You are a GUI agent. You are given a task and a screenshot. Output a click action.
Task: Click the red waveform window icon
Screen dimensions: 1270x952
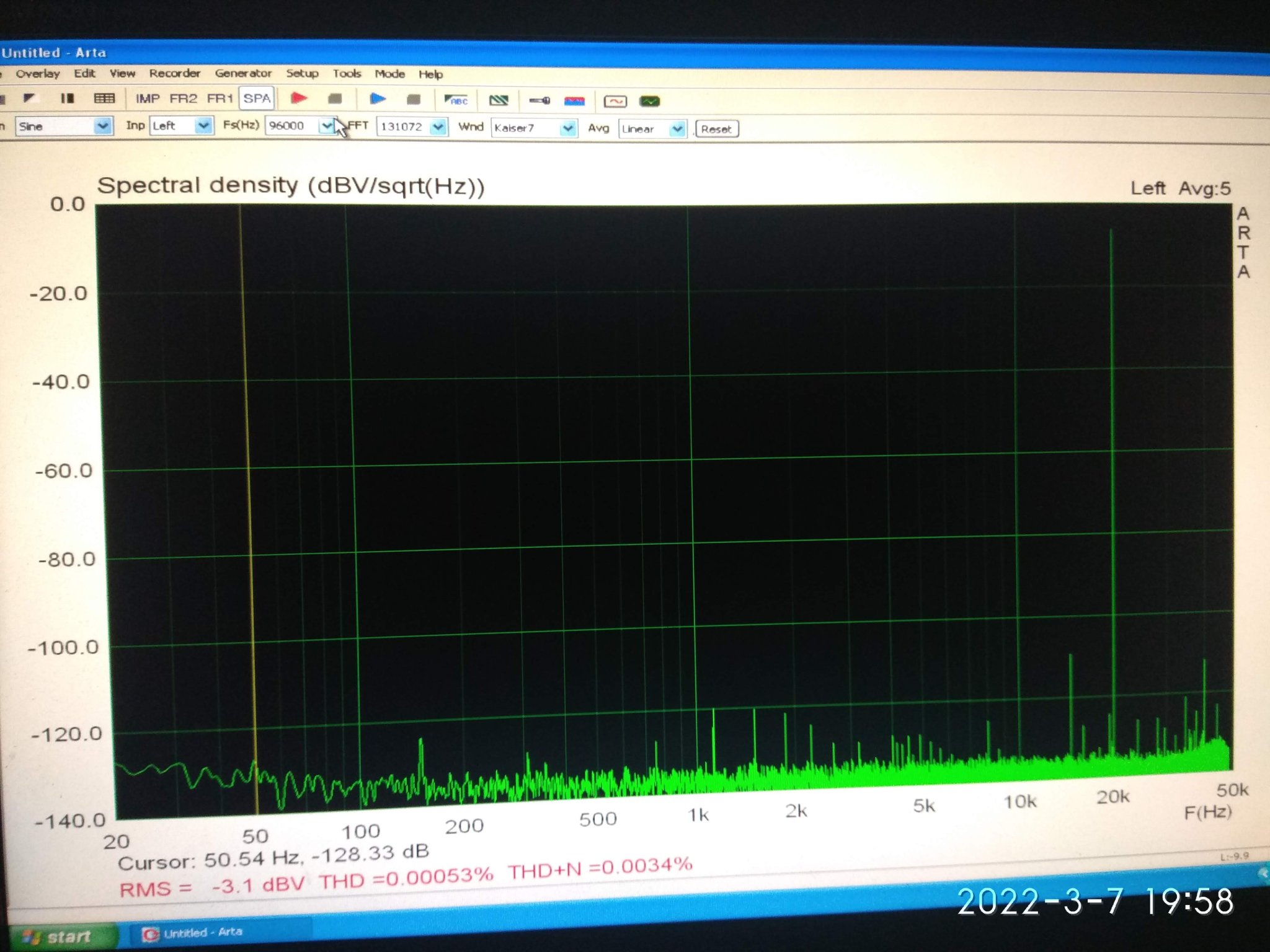point(615,101)
